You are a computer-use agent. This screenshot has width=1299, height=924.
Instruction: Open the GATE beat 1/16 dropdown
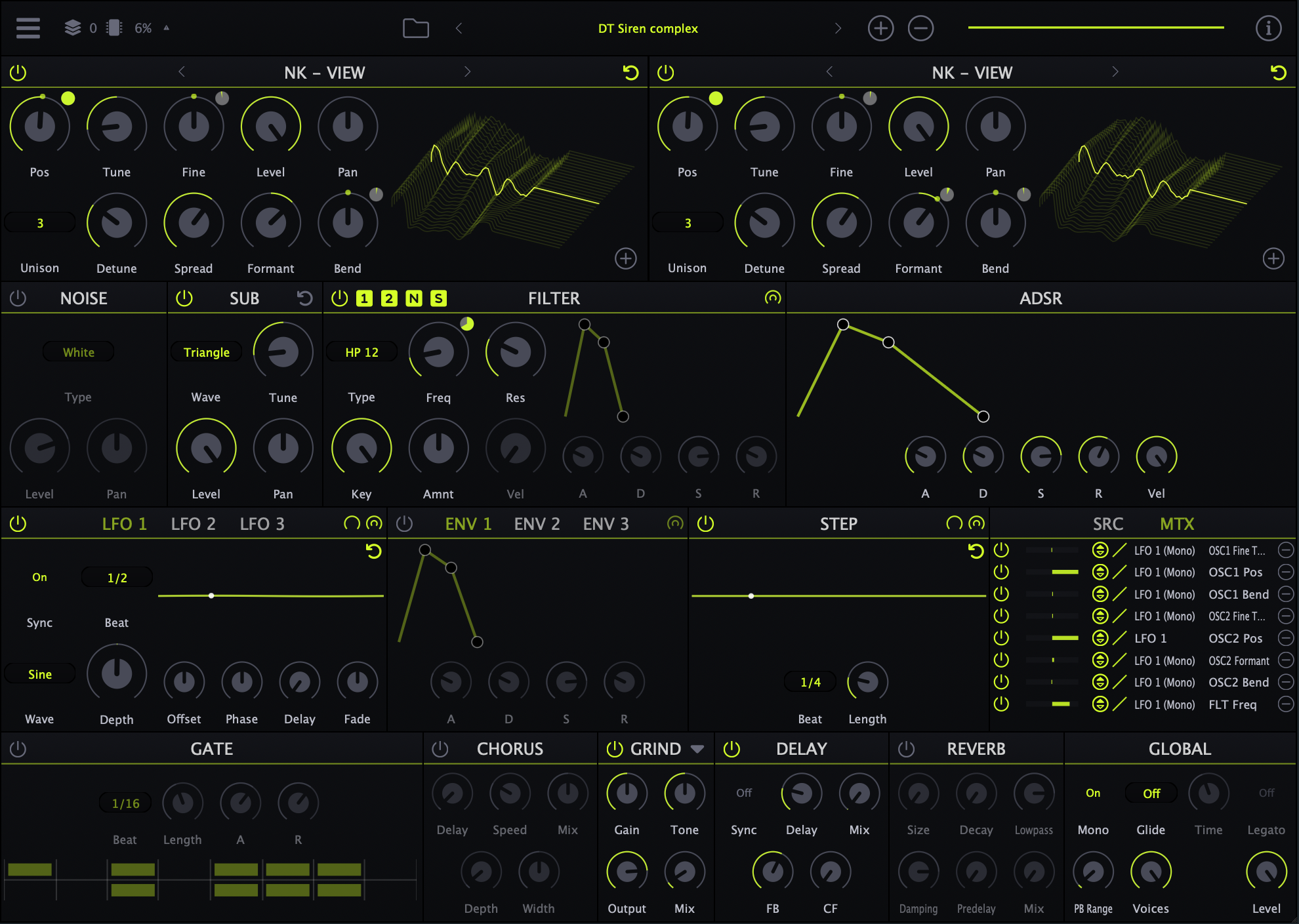[125, 803]
